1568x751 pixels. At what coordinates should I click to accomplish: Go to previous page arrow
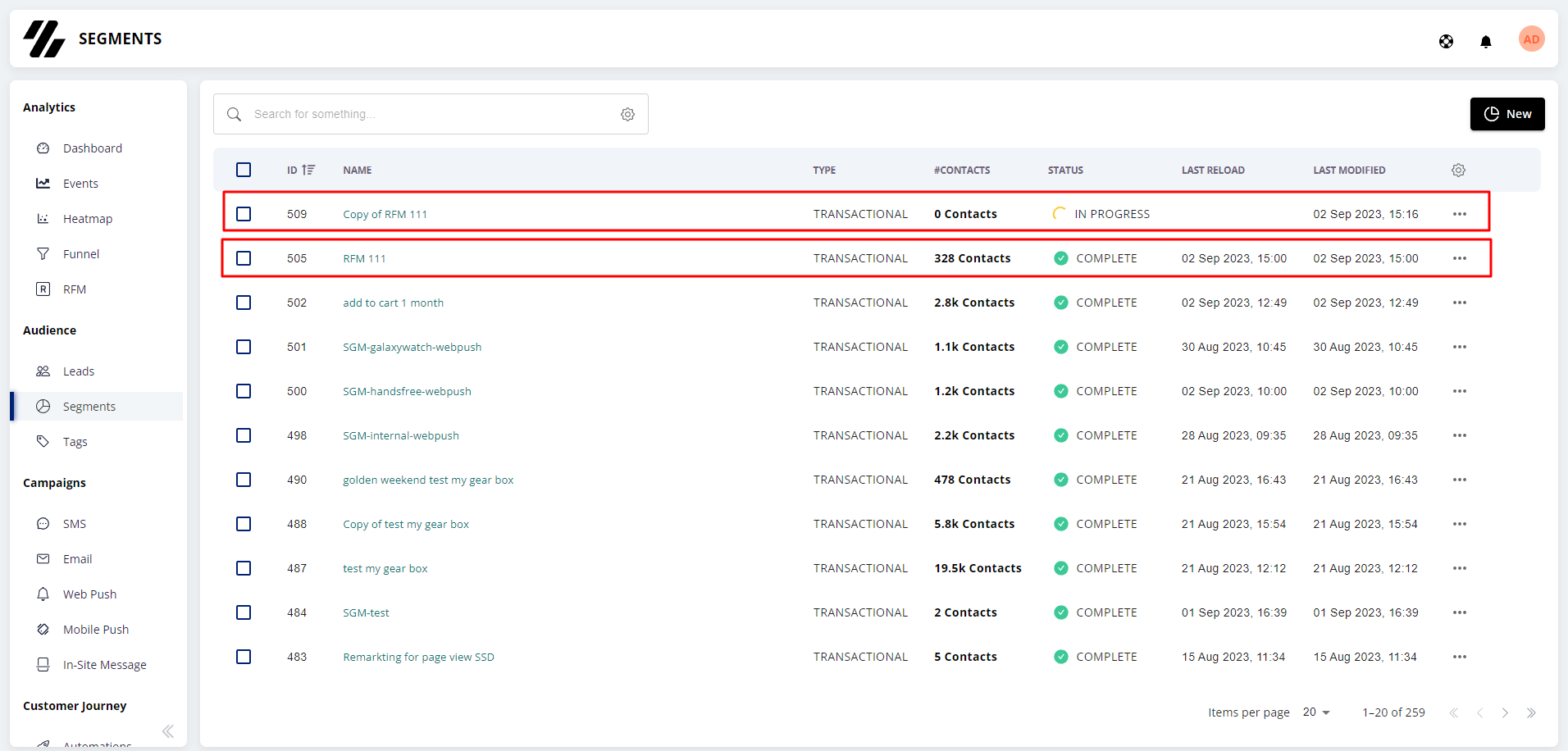pos(1479,712)
